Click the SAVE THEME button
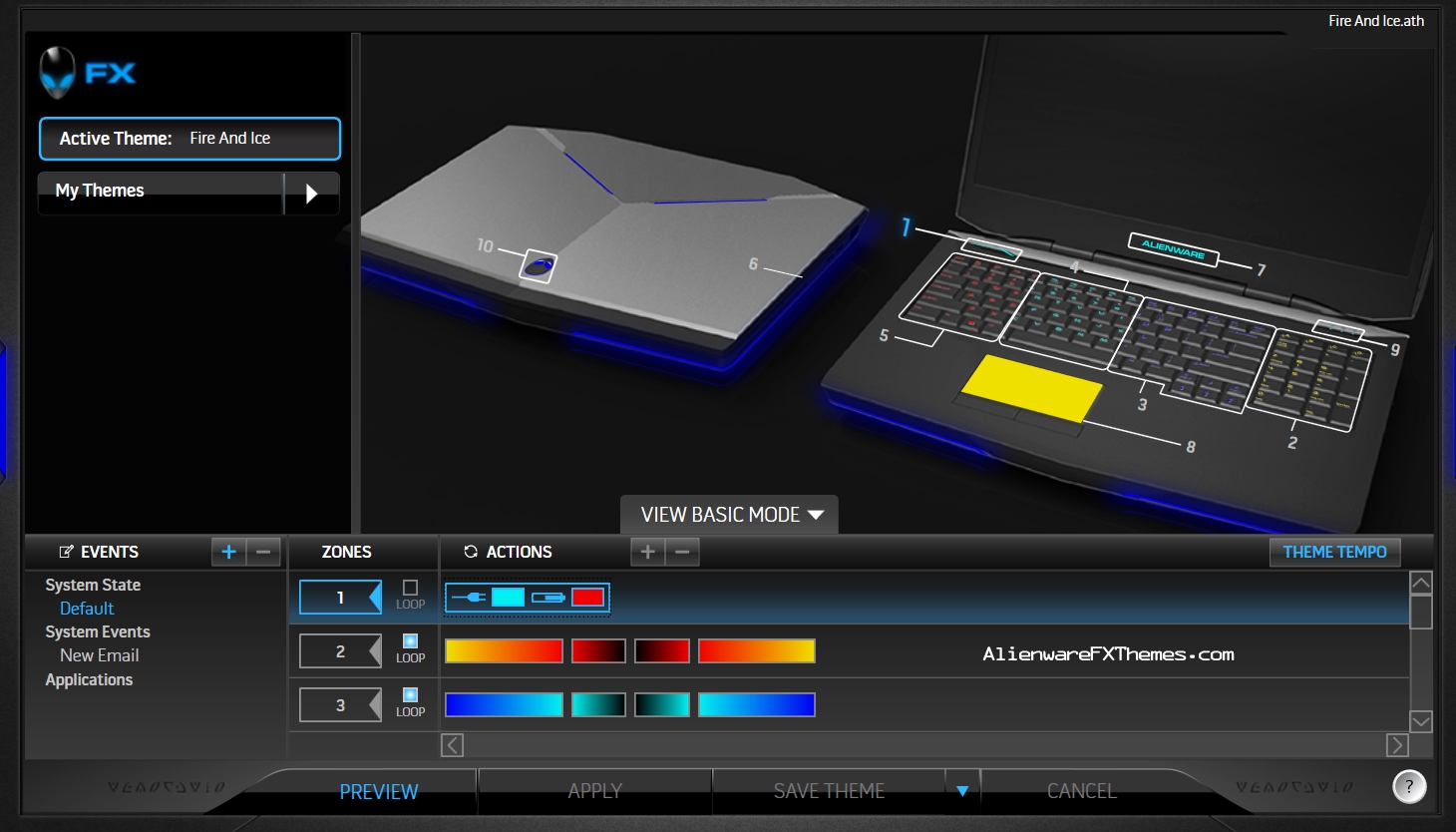Viewport: 1456px width, 832px height. point(830,791)
